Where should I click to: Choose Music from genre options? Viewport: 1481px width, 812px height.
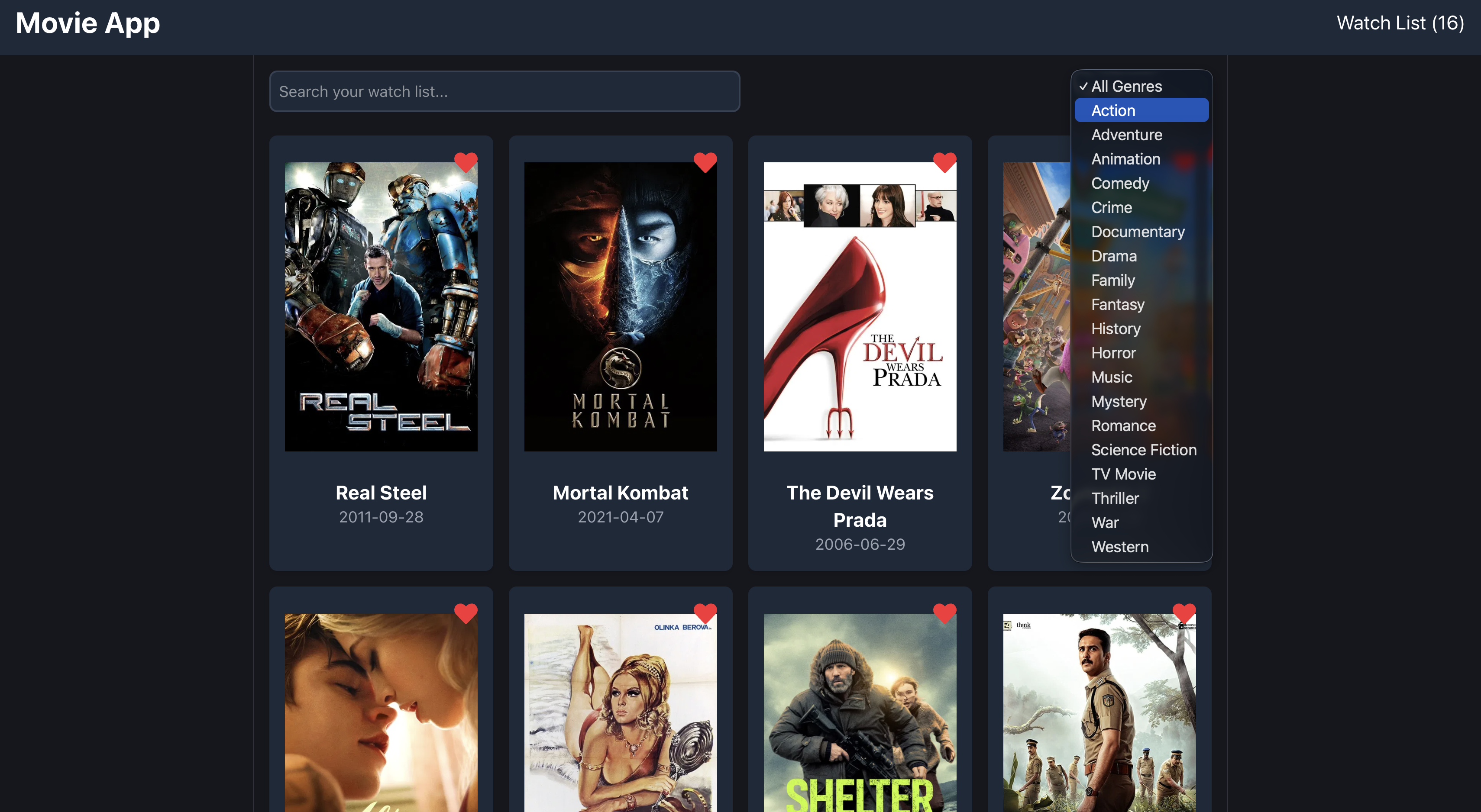coord(1142,377)
